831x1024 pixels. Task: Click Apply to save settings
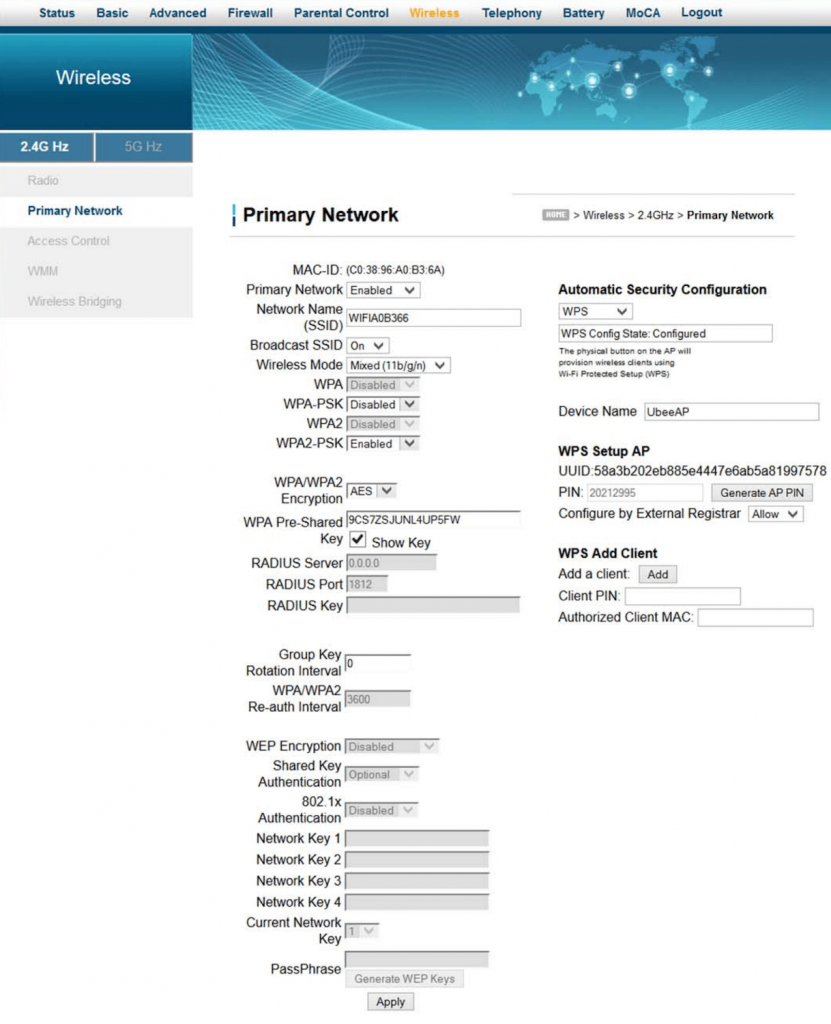[x=390, y=1002]
